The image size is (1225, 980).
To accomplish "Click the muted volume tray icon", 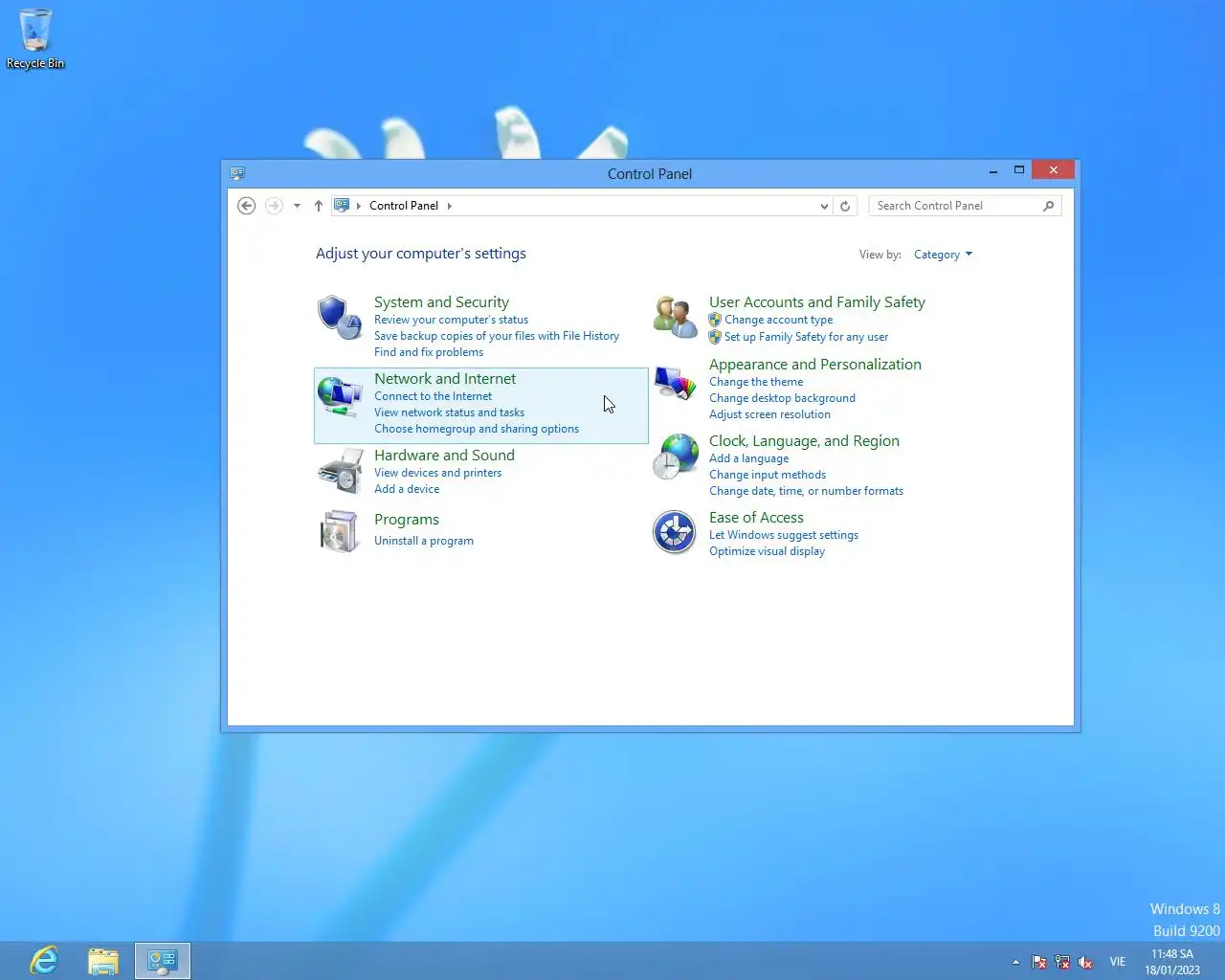I will click(x=1085, y=962).
